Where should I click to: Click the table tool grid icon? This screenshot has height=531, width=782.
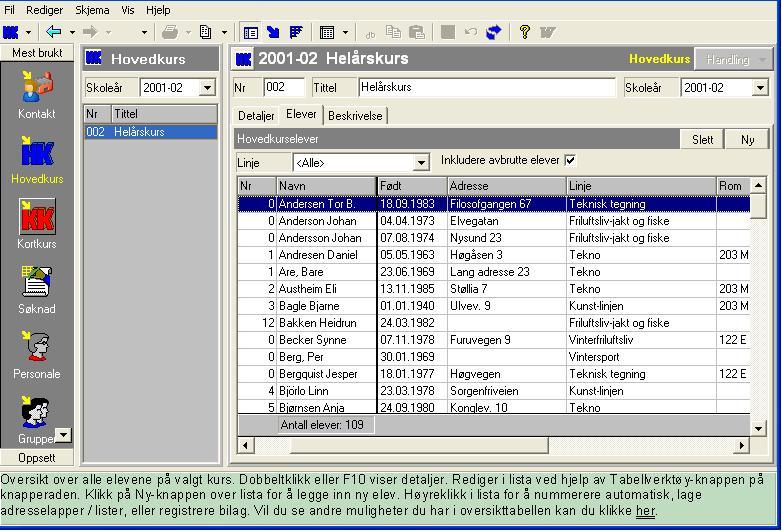[327, 33]
